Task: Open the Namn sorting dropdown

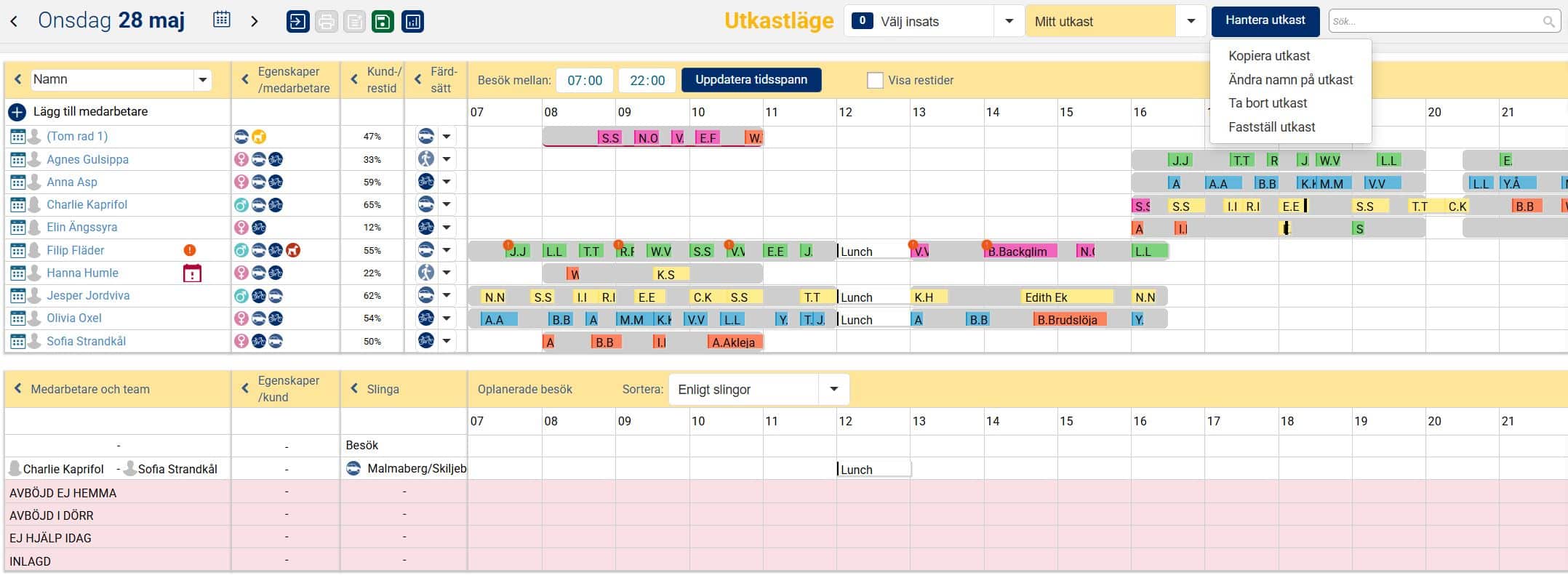Action: (x=202, y=80)
